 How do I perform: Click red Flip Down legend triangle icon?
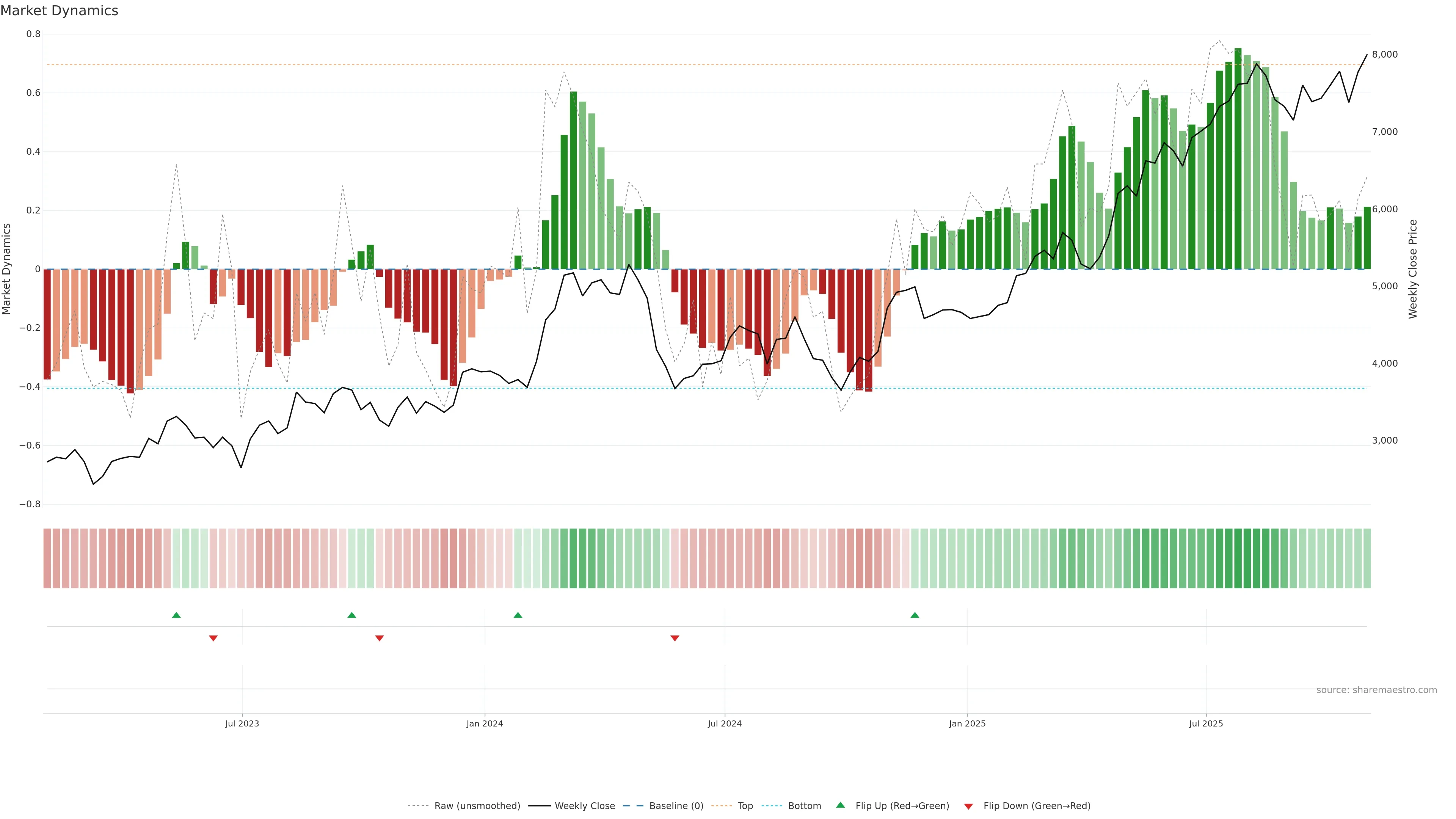point(968,806)
